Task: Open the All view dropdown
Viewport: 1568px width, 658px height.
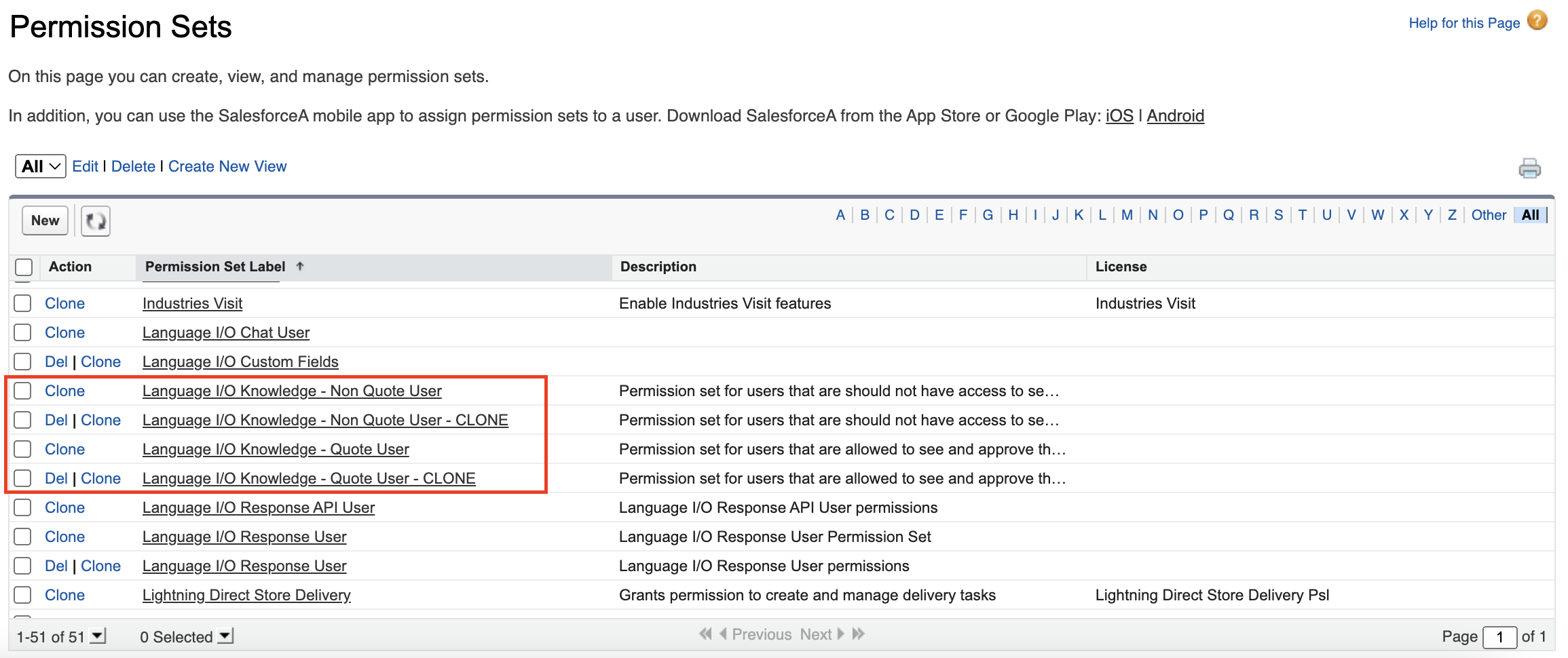Action: 41,166
